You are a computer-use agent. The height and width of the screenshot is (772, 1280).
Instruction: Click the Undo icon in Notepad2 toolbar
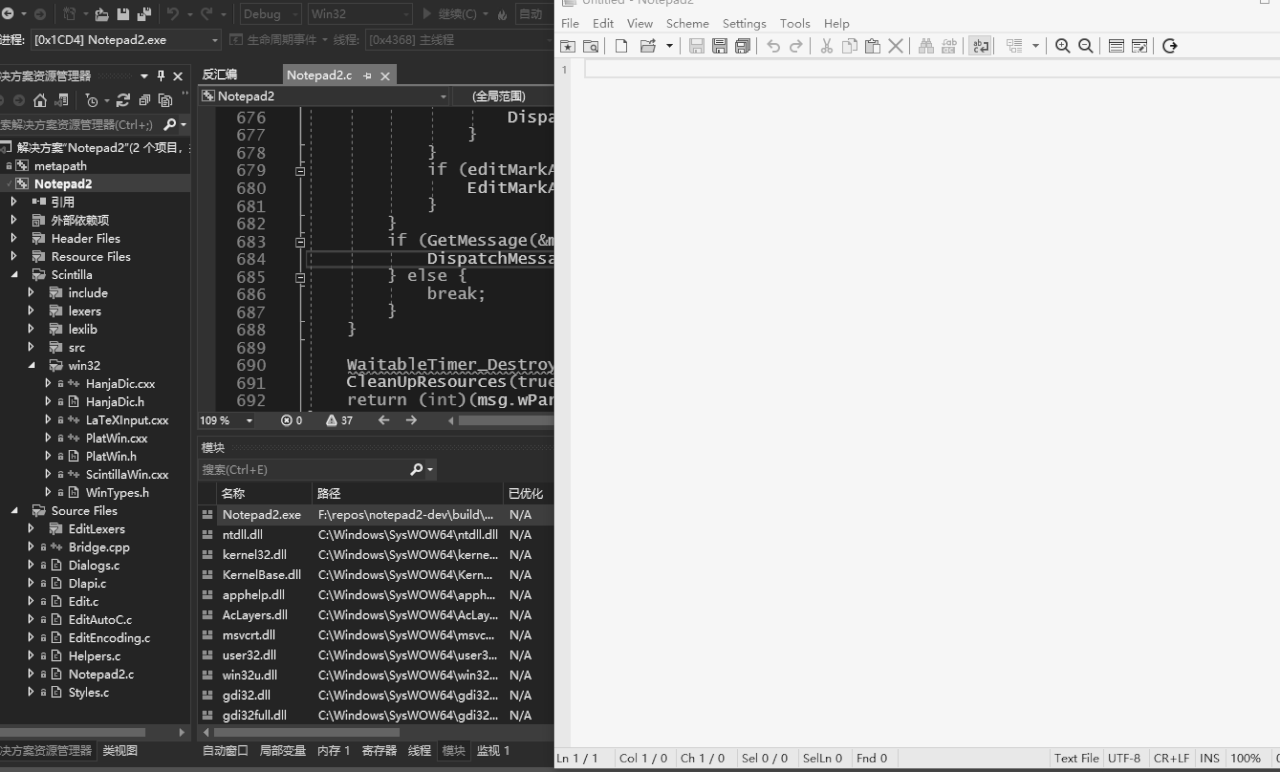click(773, 46)
